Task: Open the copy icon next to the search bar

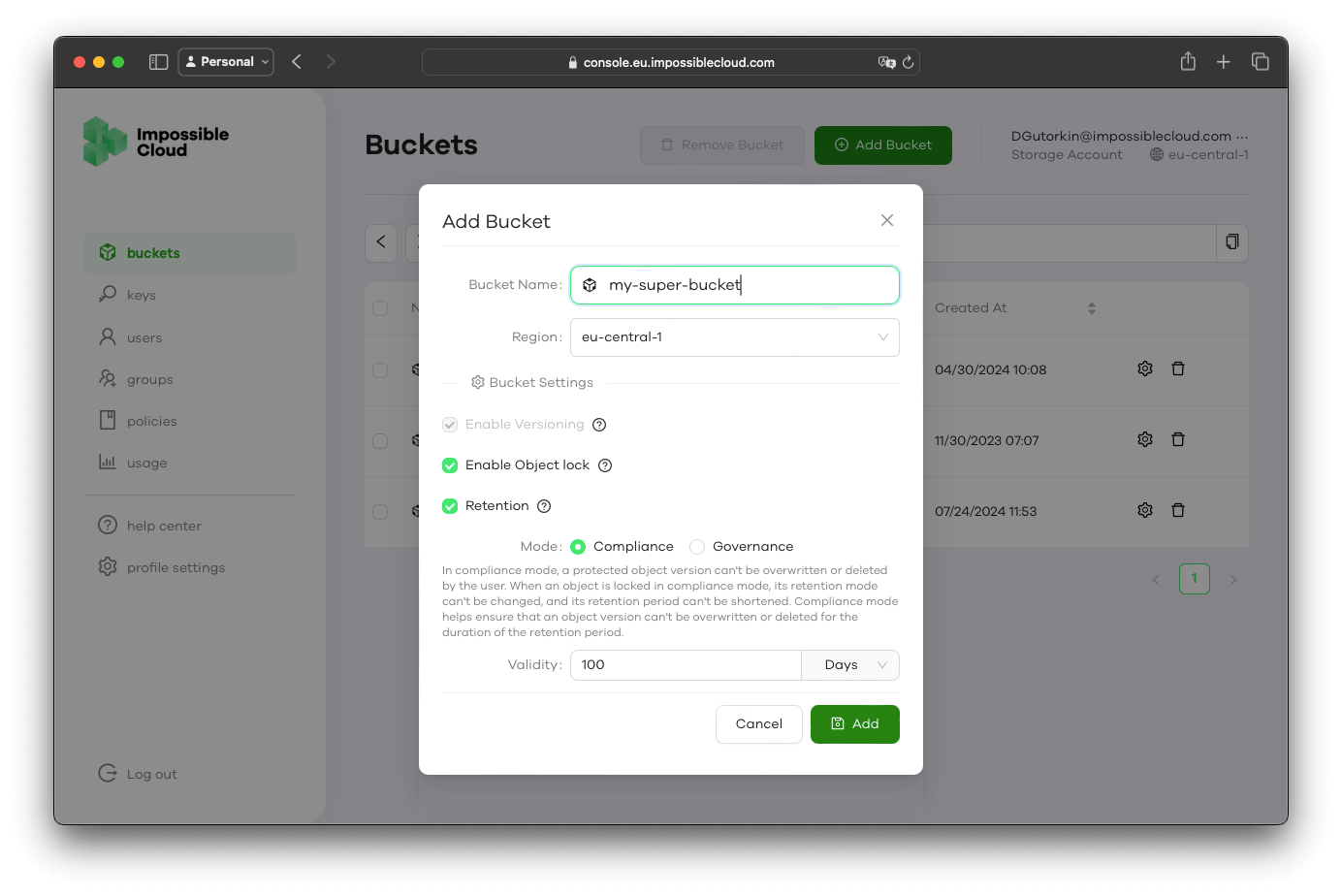Action: click(x=1231, y=242)
